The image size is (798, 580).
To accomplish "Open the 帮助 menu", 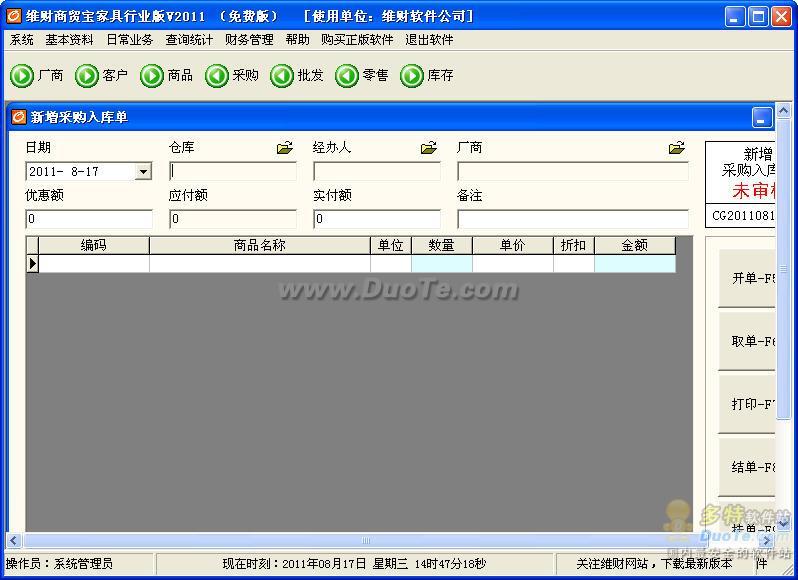I will (x=297, y=40).
